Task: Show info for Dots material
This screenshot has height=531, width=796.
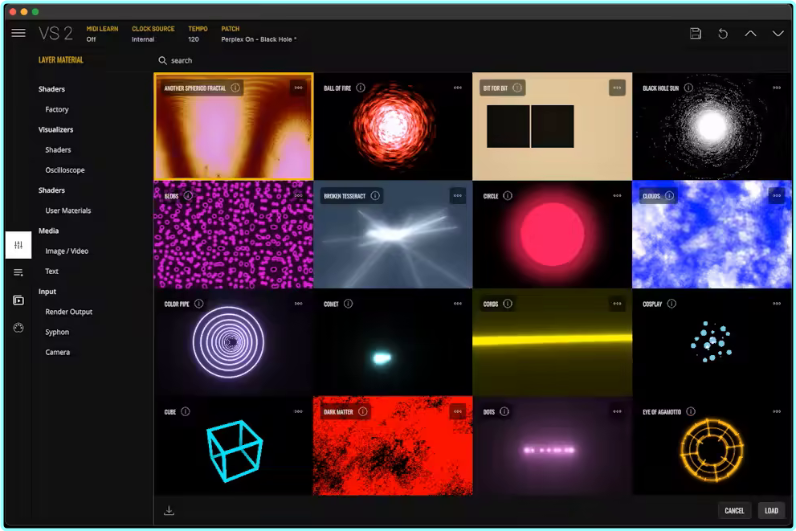Action: point(505,411)
